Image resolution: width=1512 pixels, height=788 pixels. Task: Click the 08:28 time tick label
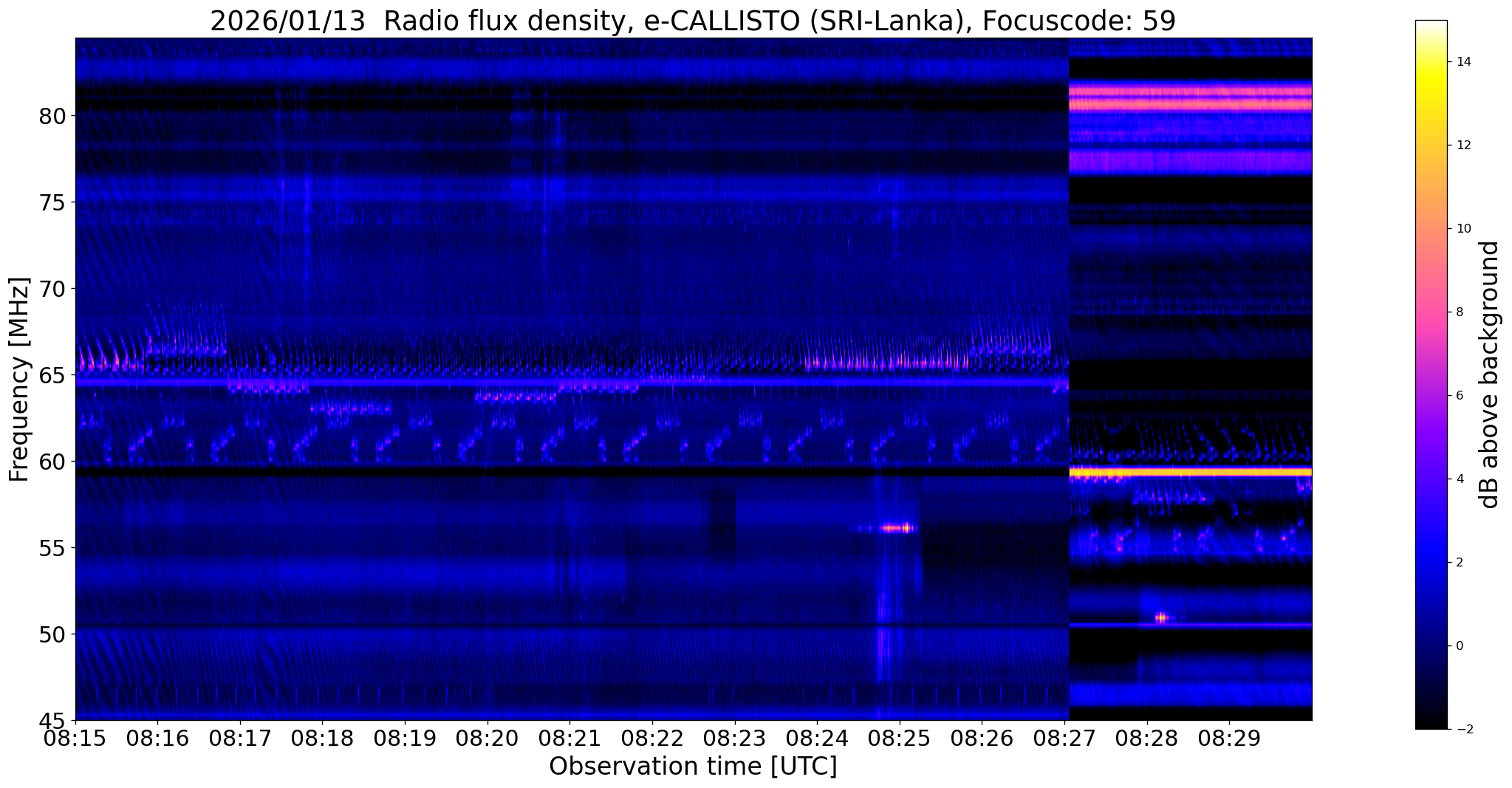pyautogui.click(x=1147, y=738)
